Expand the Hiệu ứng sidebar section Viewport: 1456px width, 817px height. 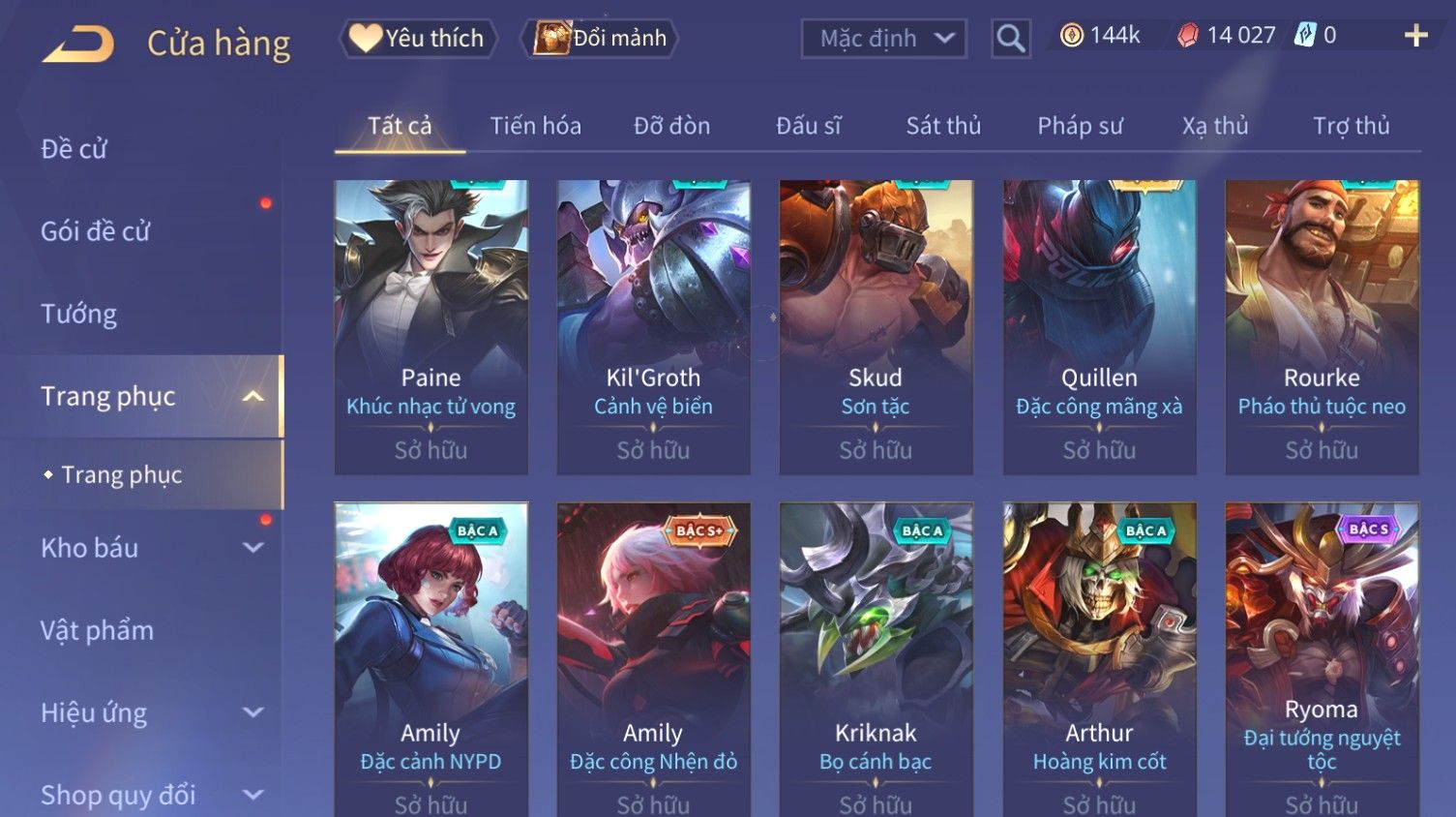click(x=253, y=712)
